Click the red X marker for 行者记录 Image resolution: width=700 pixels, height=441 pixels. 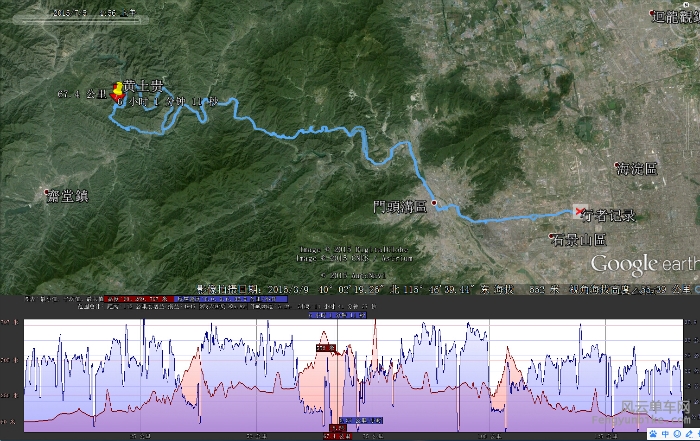coord(579,211)
